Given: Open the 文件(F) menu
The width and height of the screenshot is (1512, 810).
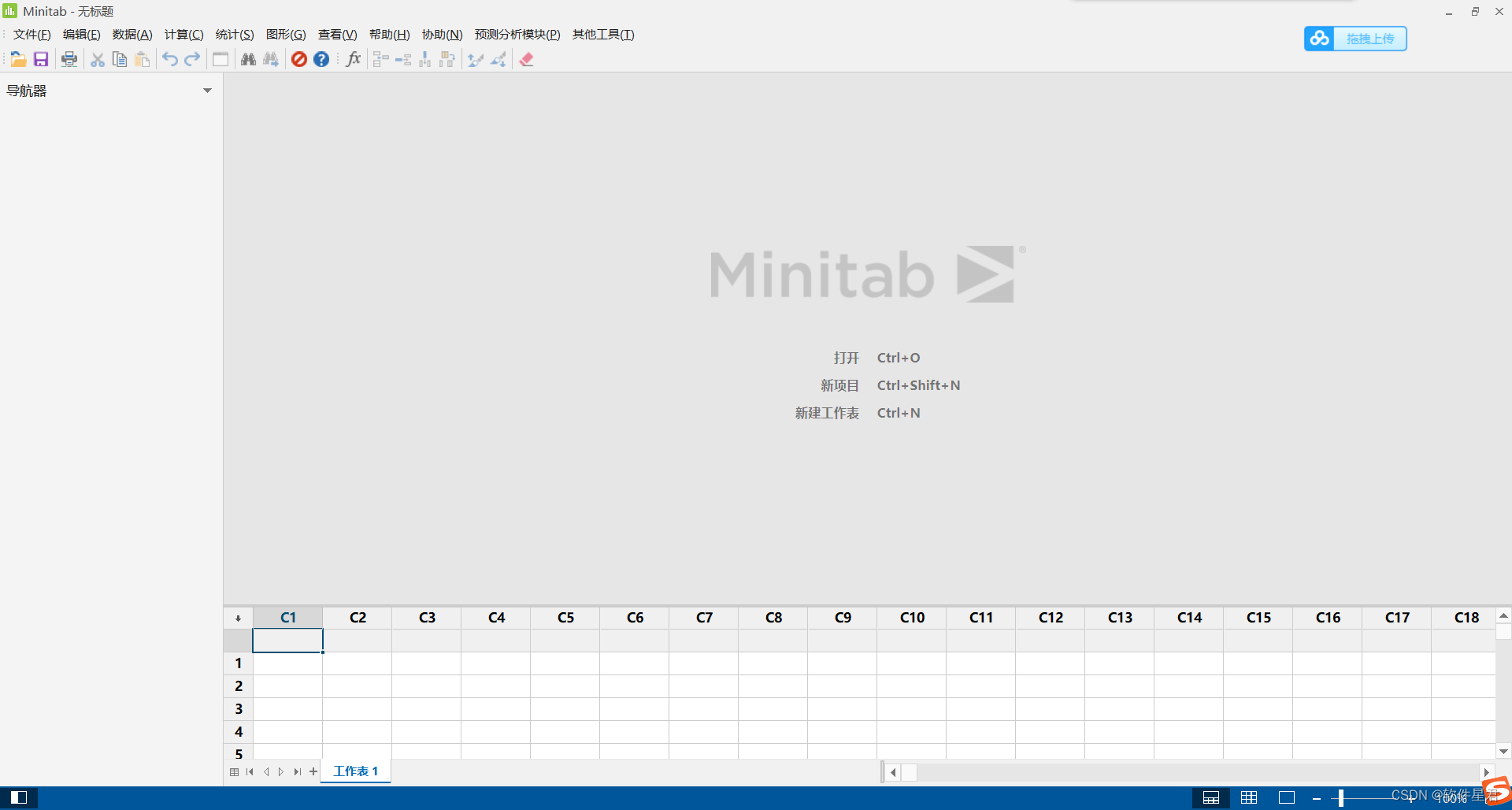Looking at the screenshot, I should 32,35.
